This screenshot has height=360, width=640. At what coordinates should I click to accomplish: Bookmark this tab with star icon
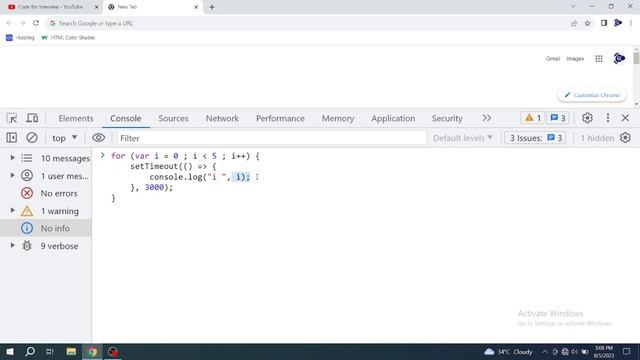[587, 23]
